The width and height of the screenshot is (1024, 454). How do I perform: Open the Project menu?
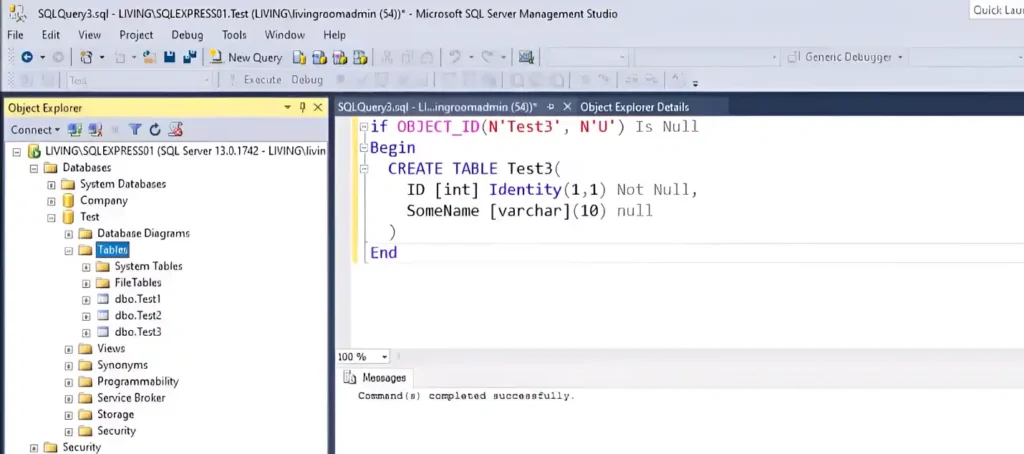pyautogui.click(x=136, y=35)
